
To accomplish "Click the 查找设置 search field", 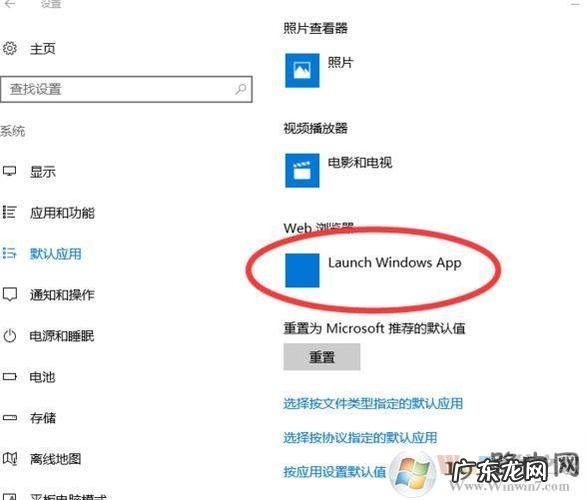I will pyautogui.click(x=126, y=89).
